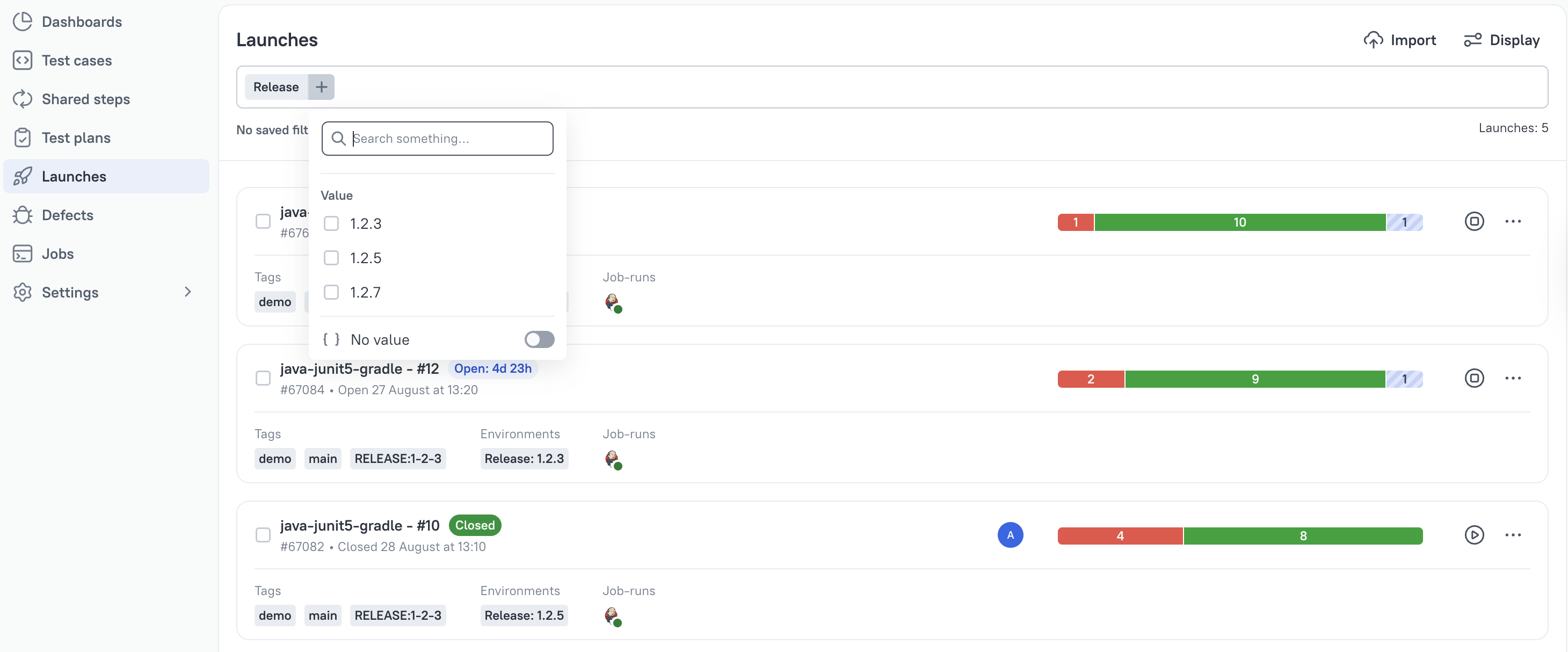Open the Defects bug icon in sidebar
This screenshot has width=1568, height=652.
point(23,215)
